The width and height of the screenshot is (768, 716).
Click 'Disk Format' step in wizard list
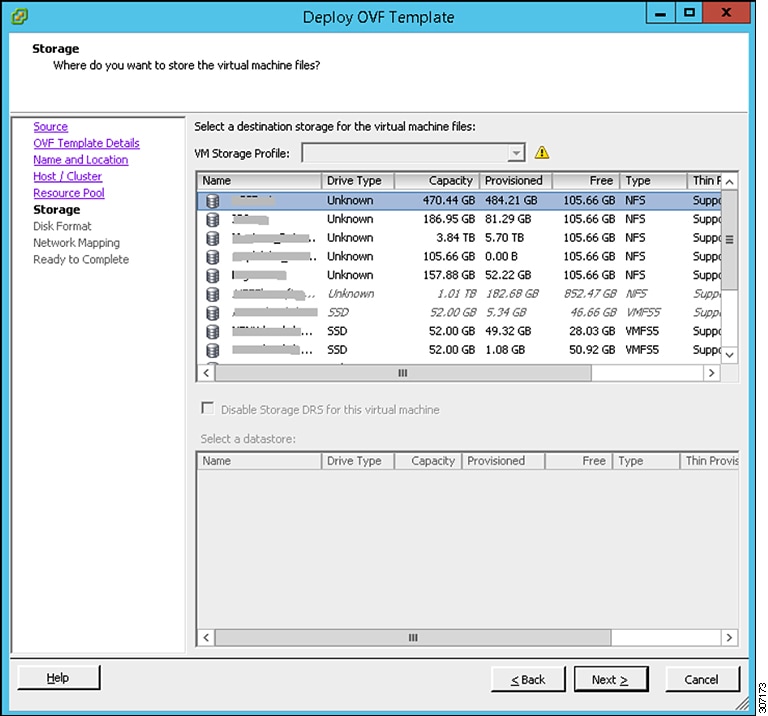(x=62, y=226)
